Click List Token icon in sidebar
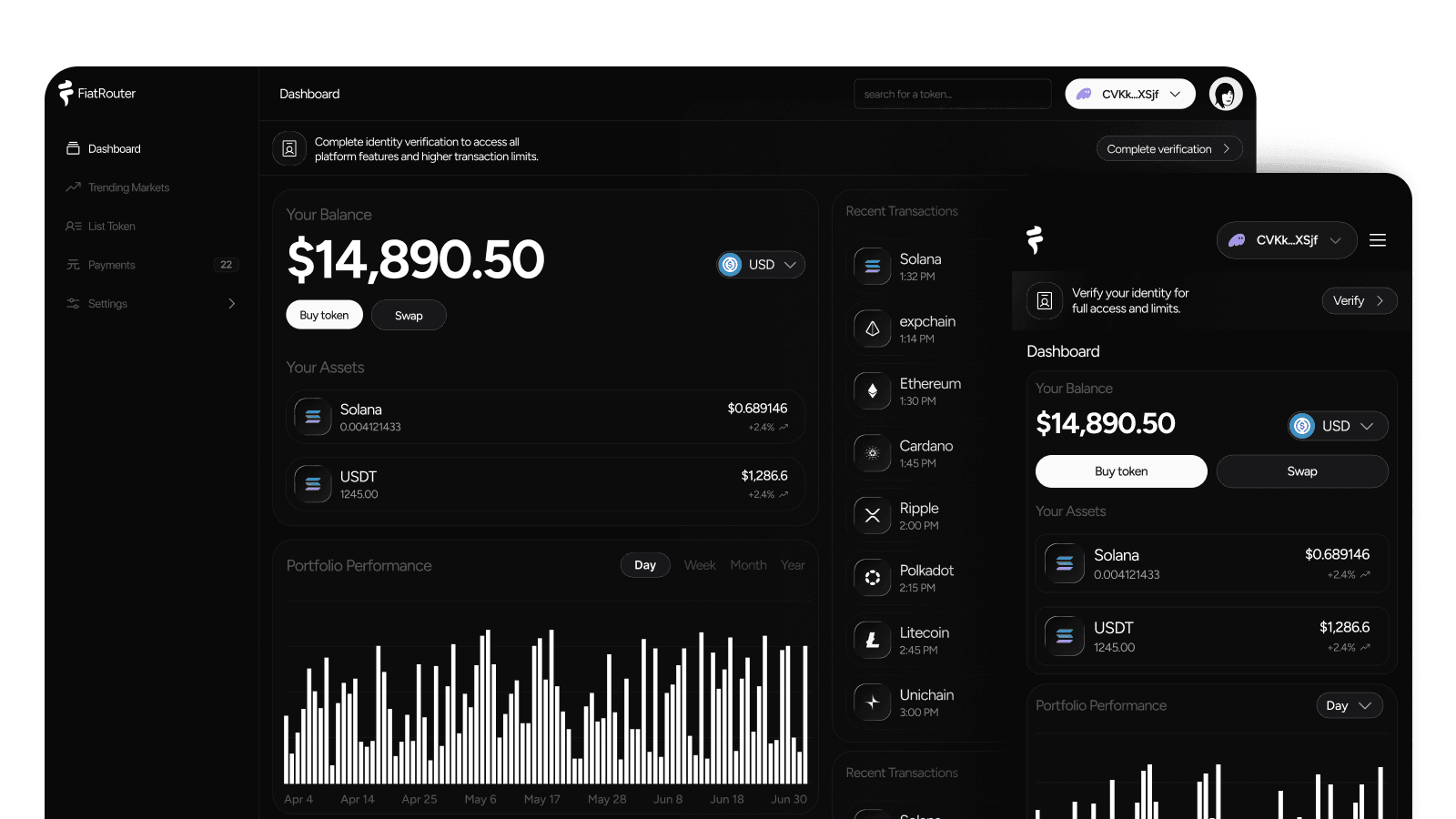Image resolution: width=1456 pixels, height=819 pixels. click(x=73, y=226)
